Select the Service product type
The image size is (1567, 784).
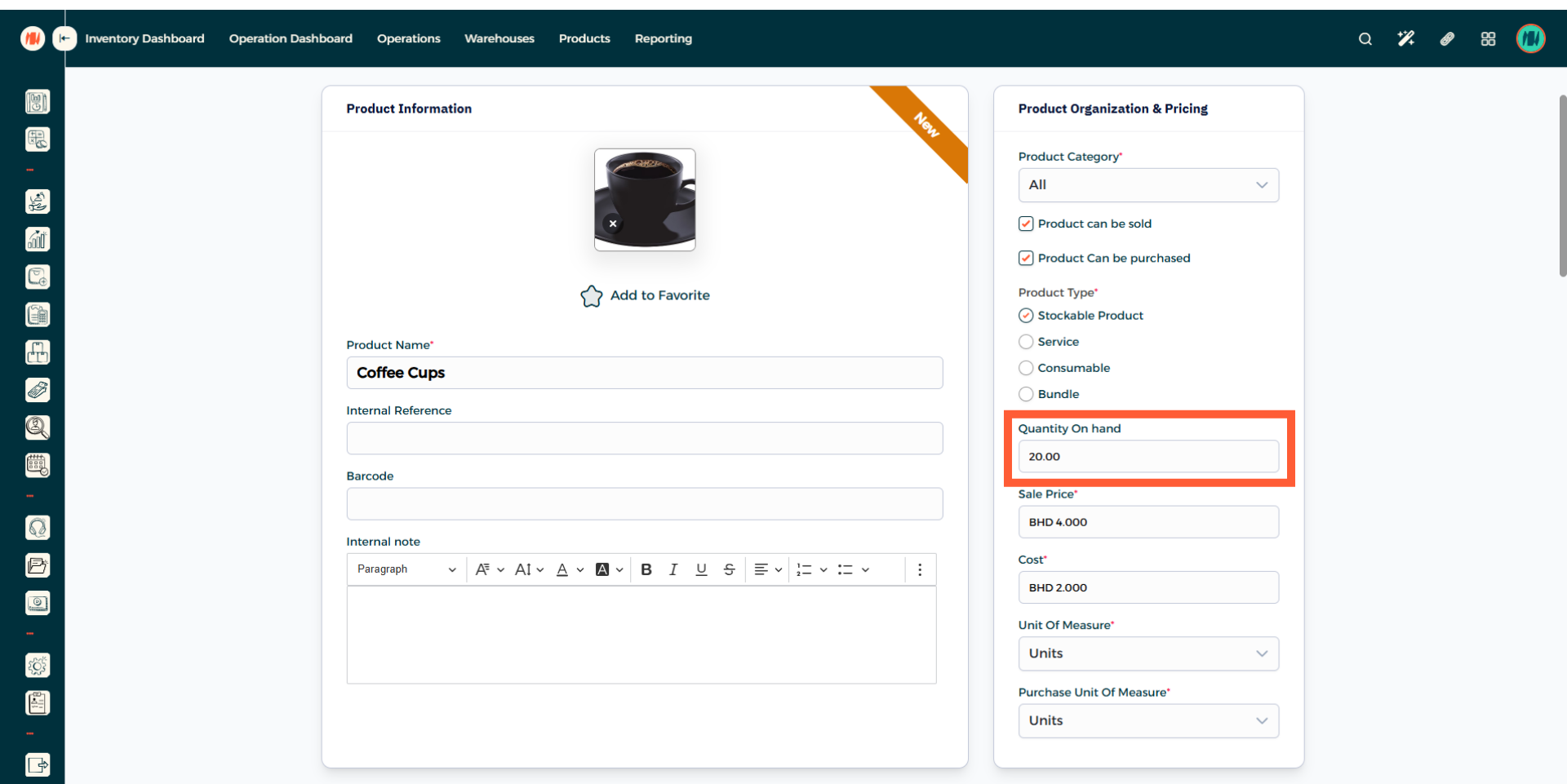1026,342
